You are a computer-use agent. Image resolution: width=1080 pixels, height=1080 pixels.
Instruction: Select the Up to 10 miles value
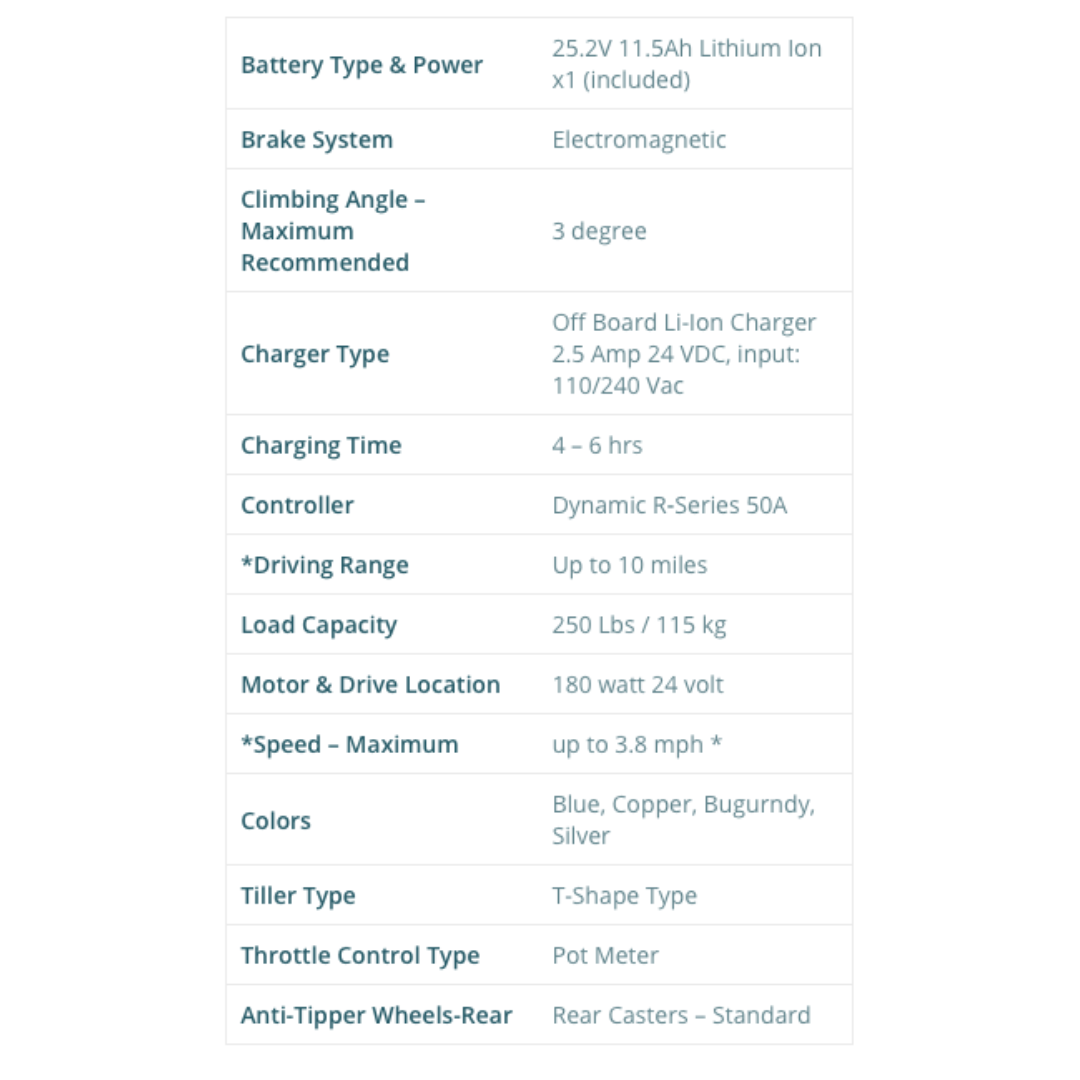coord(629,566)
